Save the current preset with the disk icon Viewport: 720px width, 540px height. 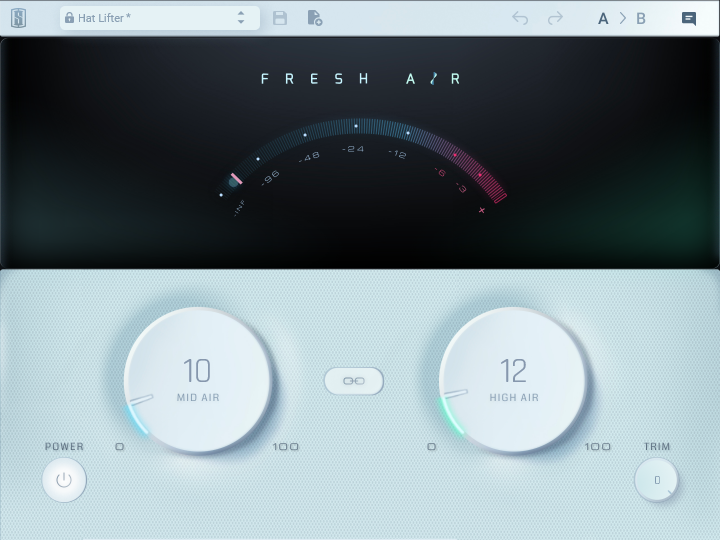tap(280, 18)
